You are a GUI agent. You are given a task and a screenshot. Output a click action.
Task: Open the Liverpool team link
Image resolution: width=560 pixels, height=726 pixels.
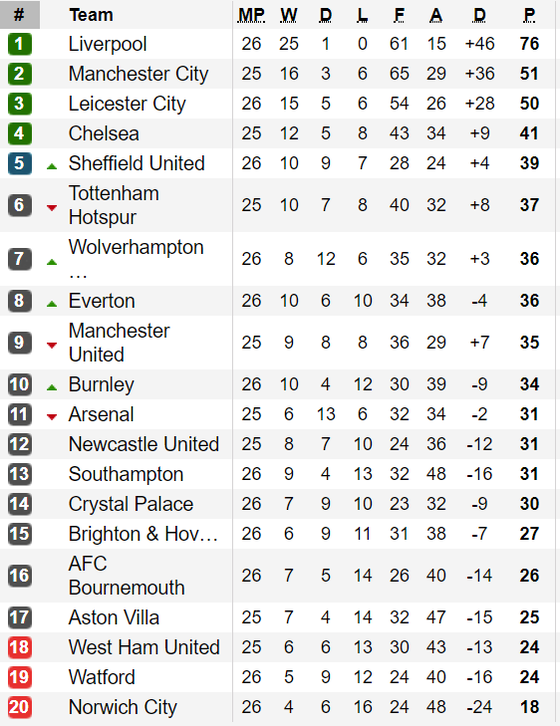click(x=107, y=44)
